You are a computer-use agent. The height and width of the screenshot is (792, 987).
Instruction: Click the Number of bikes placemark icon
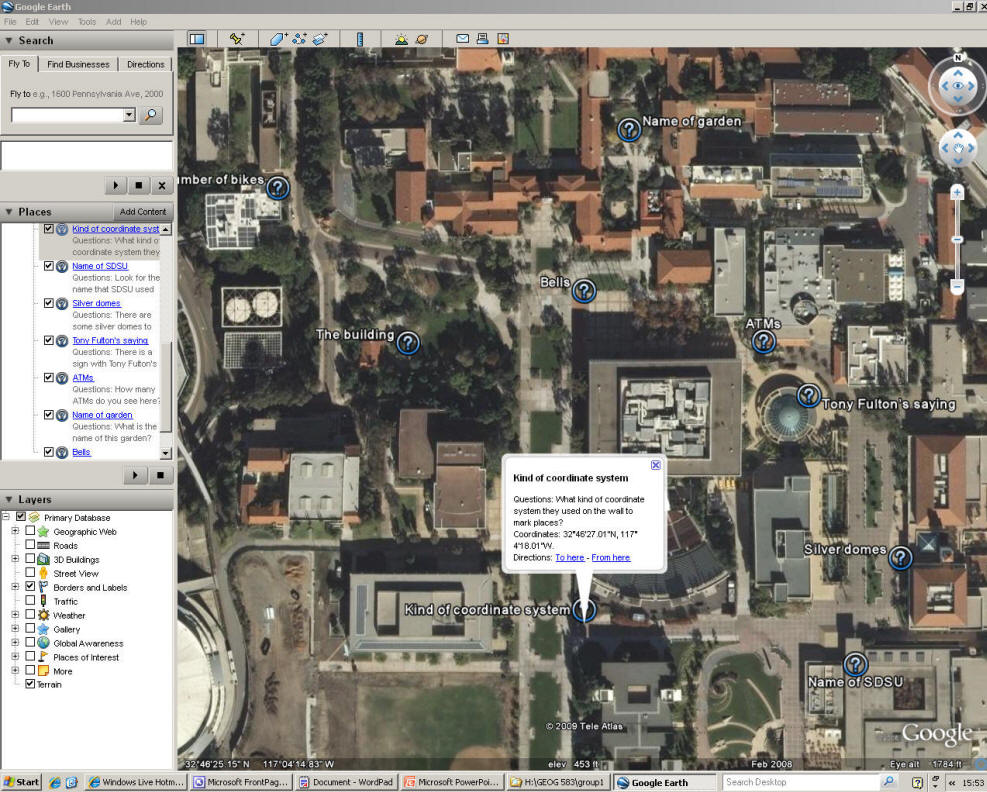278,188
